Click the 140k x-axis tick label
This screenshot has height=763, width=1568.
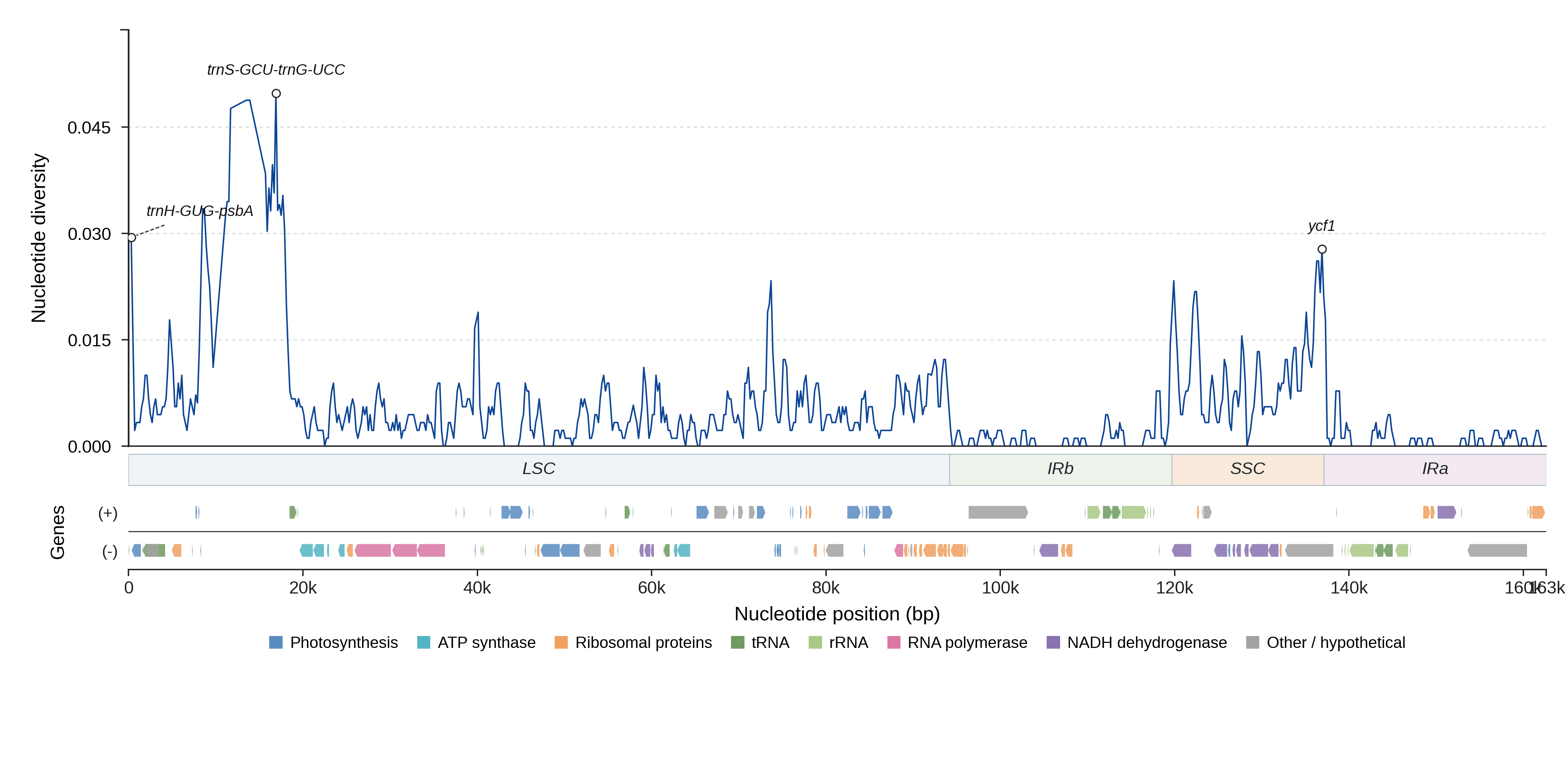tap(1349, 588)
